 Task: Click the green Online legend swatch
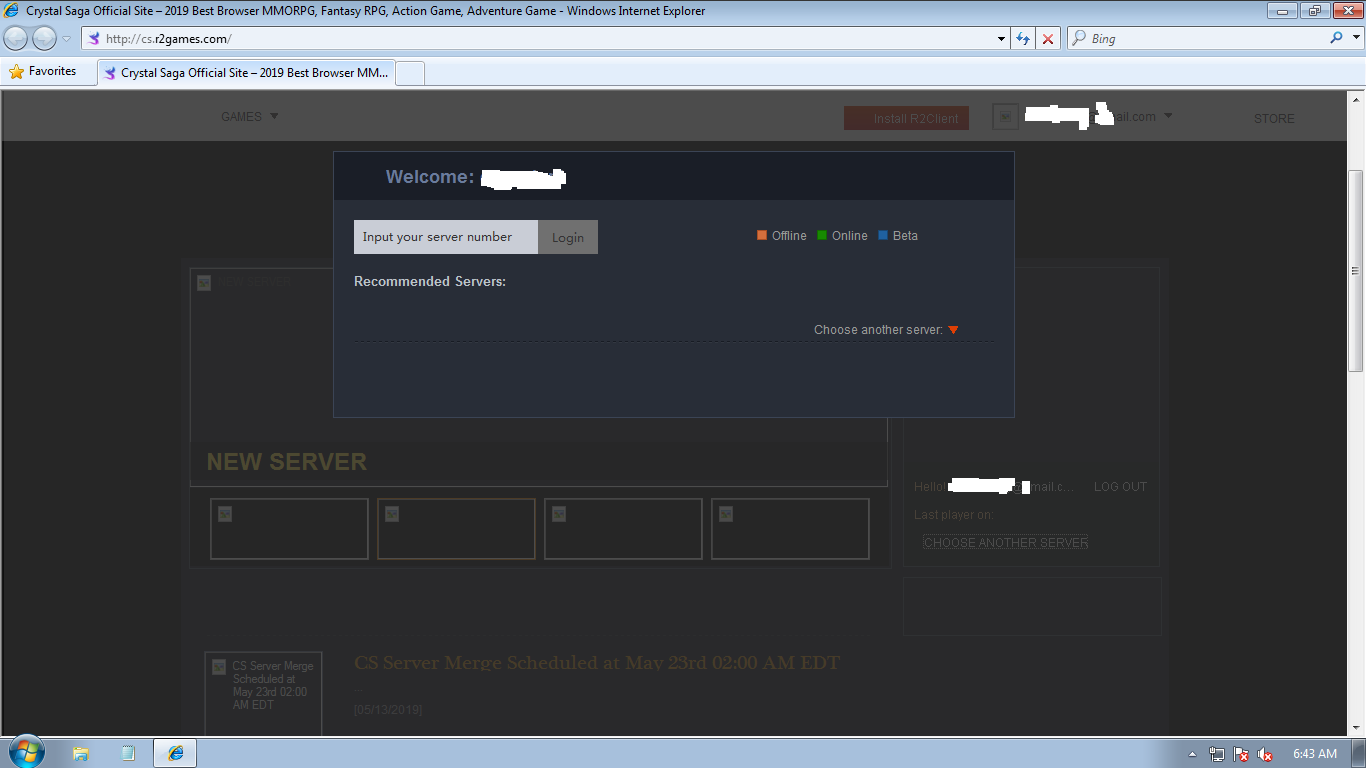point(822,236)
